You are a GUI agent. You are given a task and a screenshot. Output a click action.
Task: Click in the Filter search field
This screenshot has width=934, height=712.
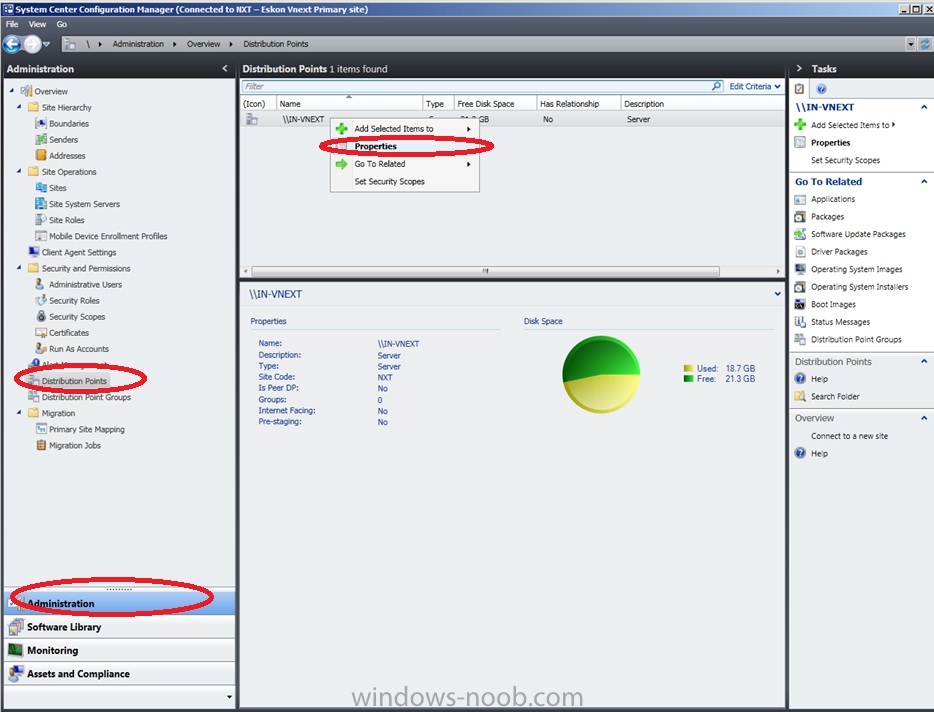pyautogui.click(x=477, y=86)
